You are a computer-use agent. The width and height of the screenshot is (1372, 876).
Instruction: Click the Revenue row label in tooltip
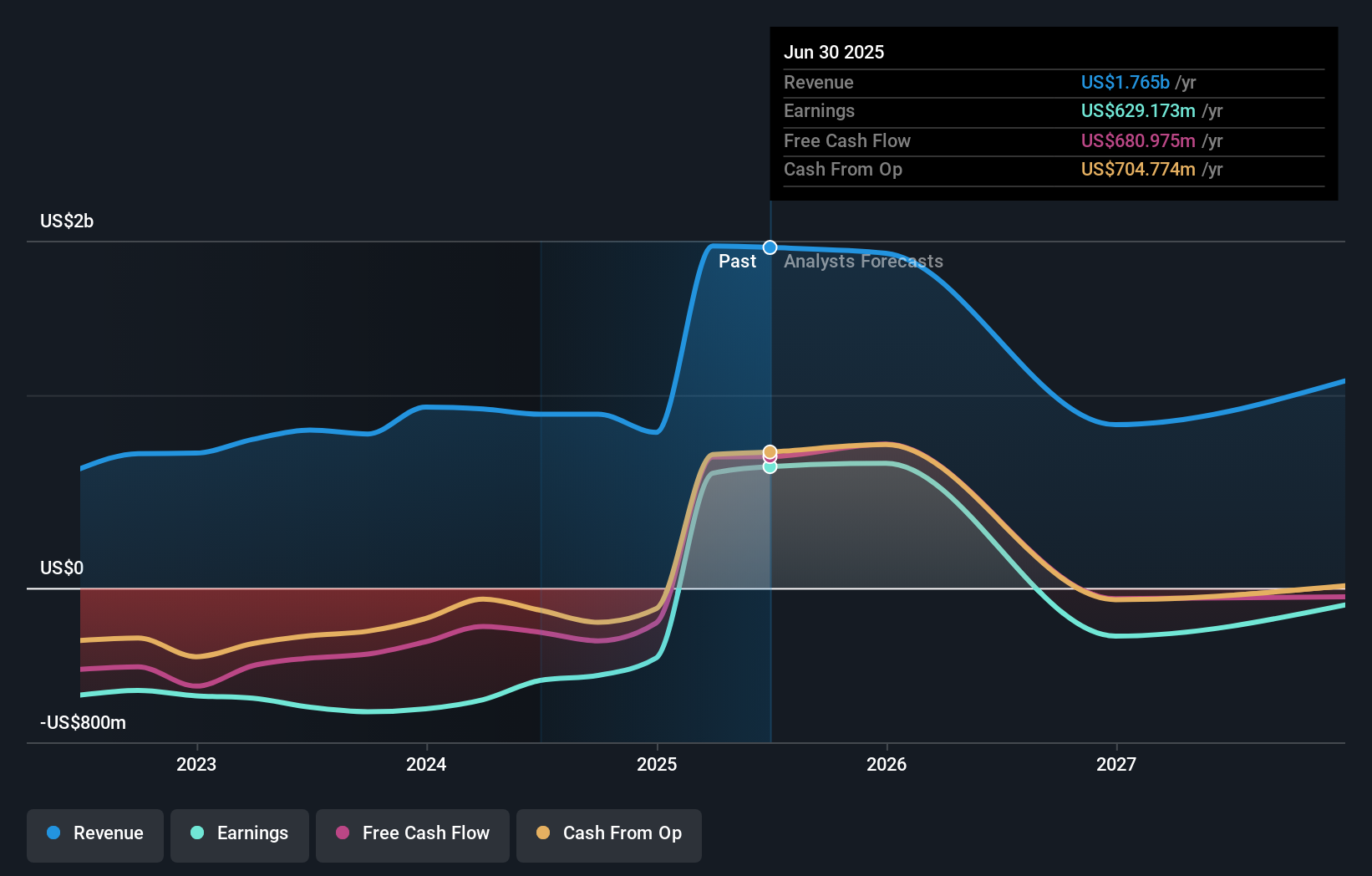point(819,82)
